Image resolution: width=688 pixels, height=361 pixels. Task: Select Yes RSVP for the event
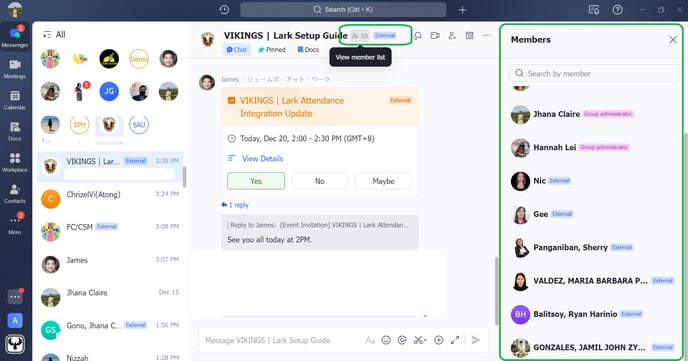click(256, 181)
